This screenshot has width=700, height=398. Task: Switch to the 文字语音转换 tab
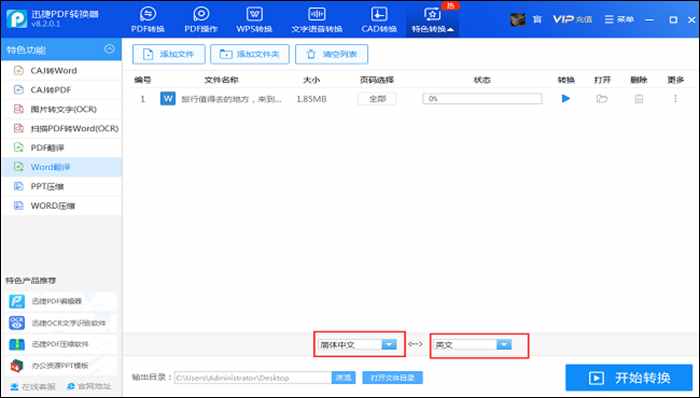317,20
